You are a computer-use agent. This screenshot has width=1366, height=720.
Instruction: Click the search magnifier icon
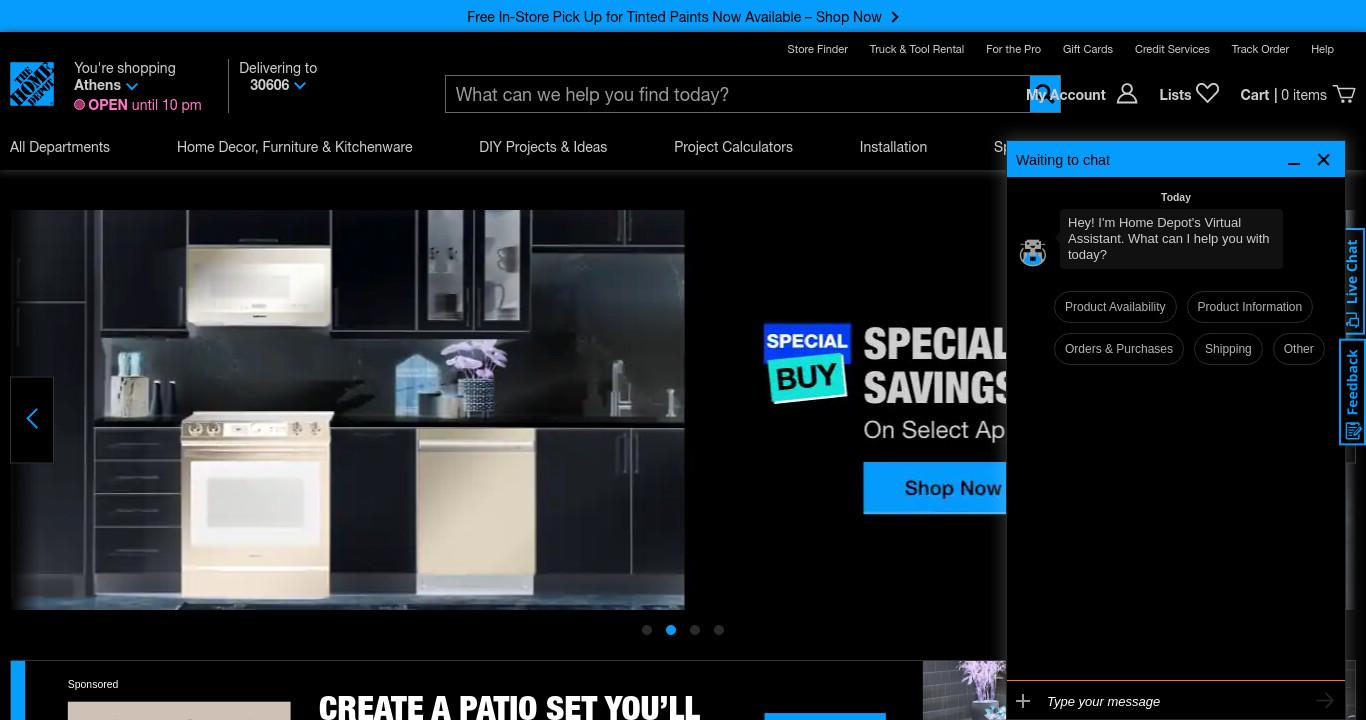point(1045,94)
